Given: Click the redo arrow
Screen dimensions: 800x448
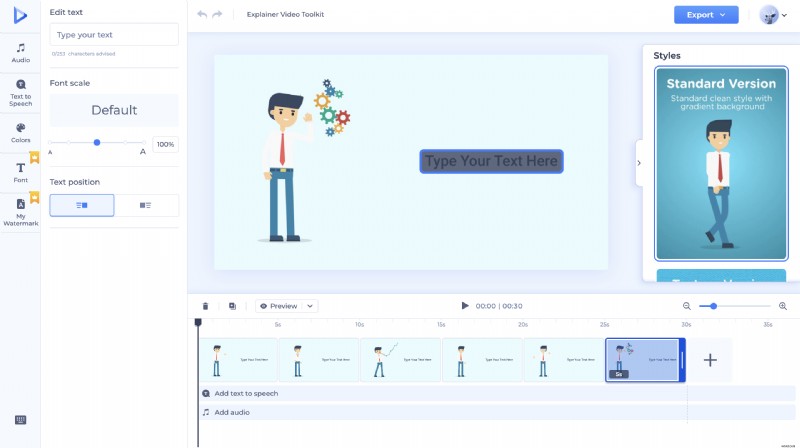Looking at the screenshot, I should (x=218, y=15).
